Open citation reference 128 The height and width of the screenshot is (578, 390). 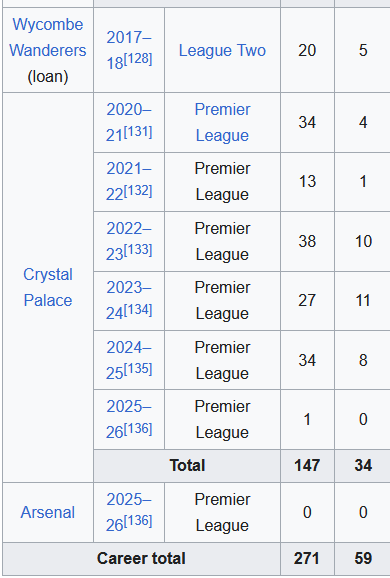(x=138, y=59)
